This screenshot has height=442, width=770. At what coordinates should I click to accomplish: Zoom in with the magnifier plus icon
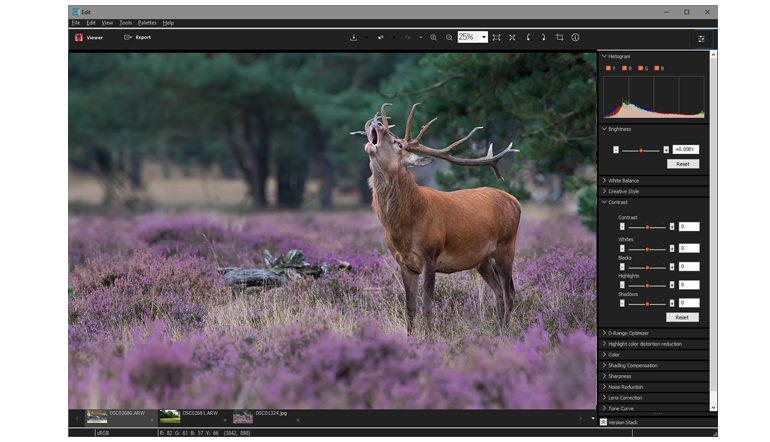point(433,37)
